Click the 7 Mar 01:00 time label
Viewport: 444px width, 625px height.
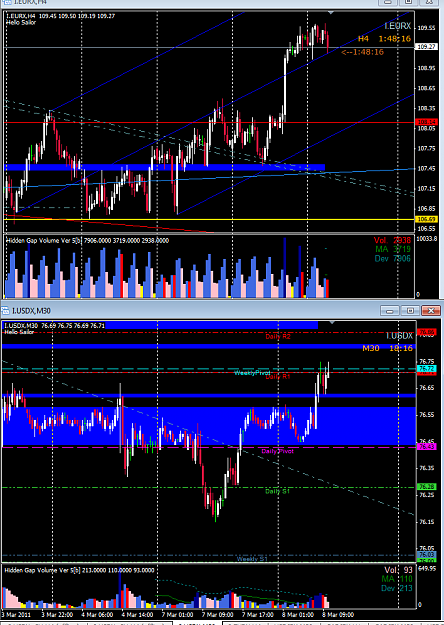point(178,615)
